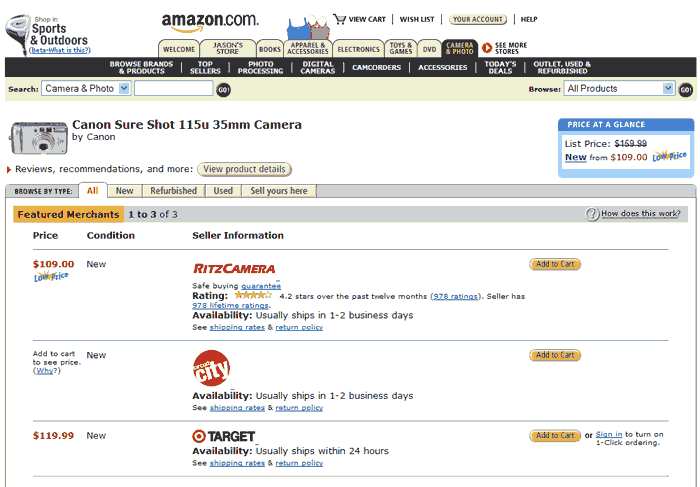Switch to the Refurbished tab
700x487 pixels.
click(174, 191)
